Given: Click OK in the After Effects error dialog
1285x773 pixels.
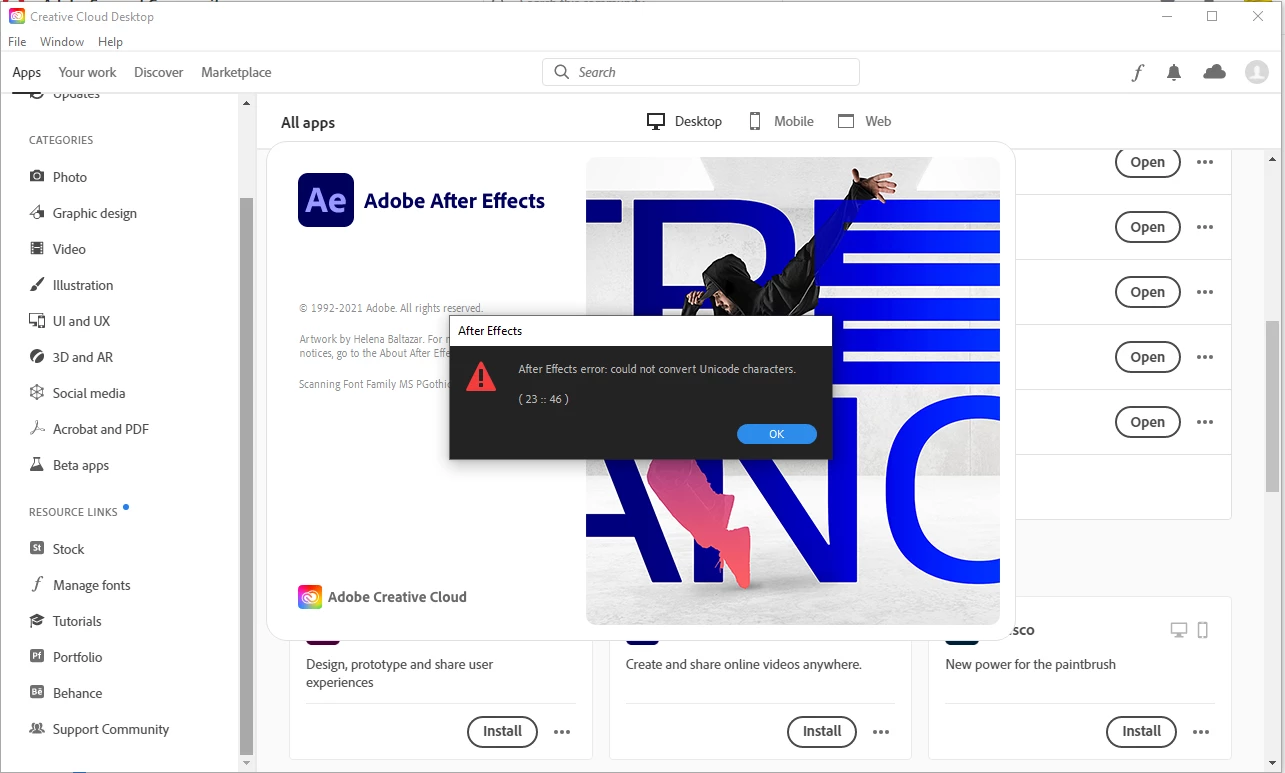Looking at the screenshot, I should point(777,434).
